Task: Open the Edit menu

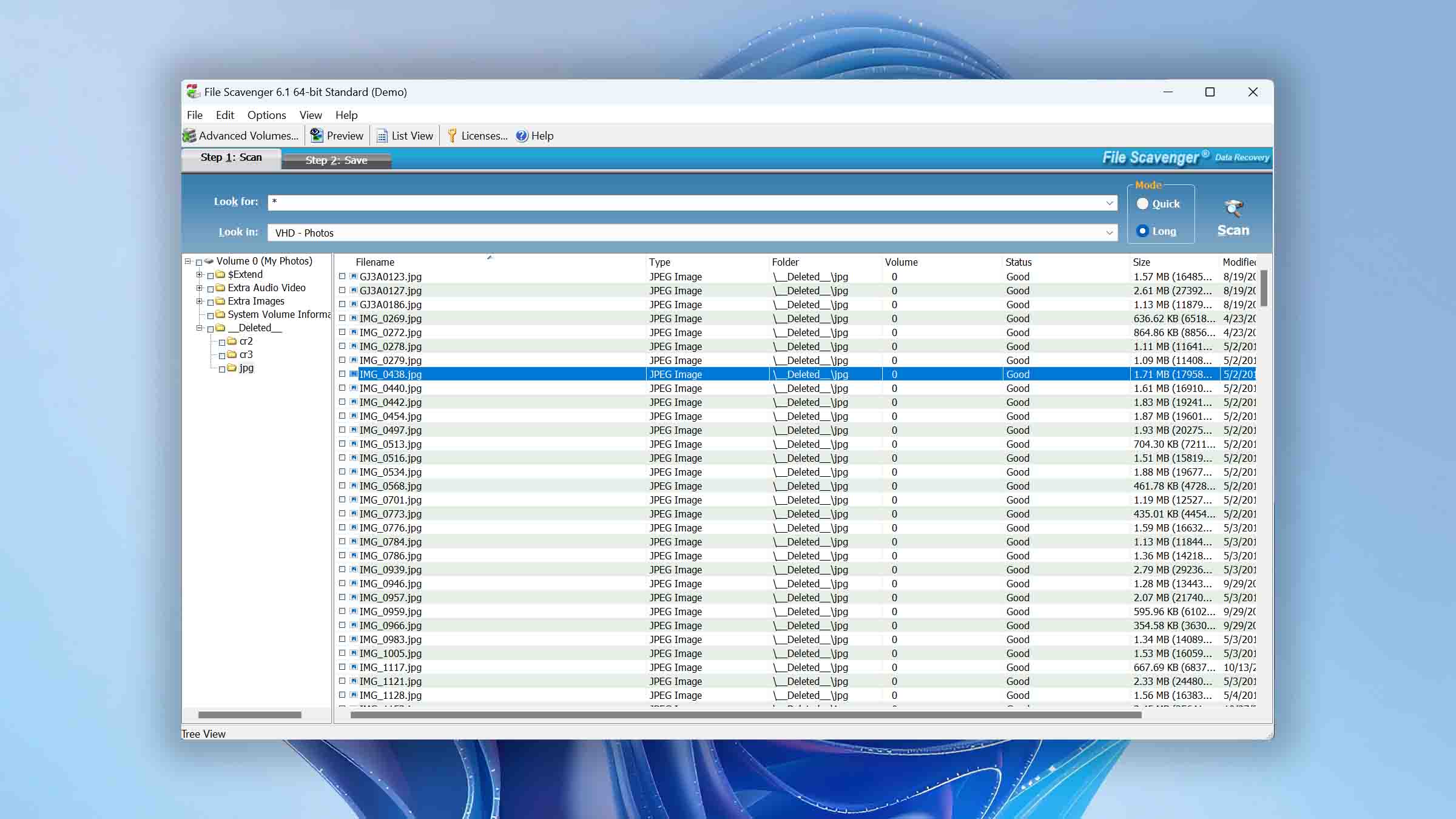Action: point(224,115)
